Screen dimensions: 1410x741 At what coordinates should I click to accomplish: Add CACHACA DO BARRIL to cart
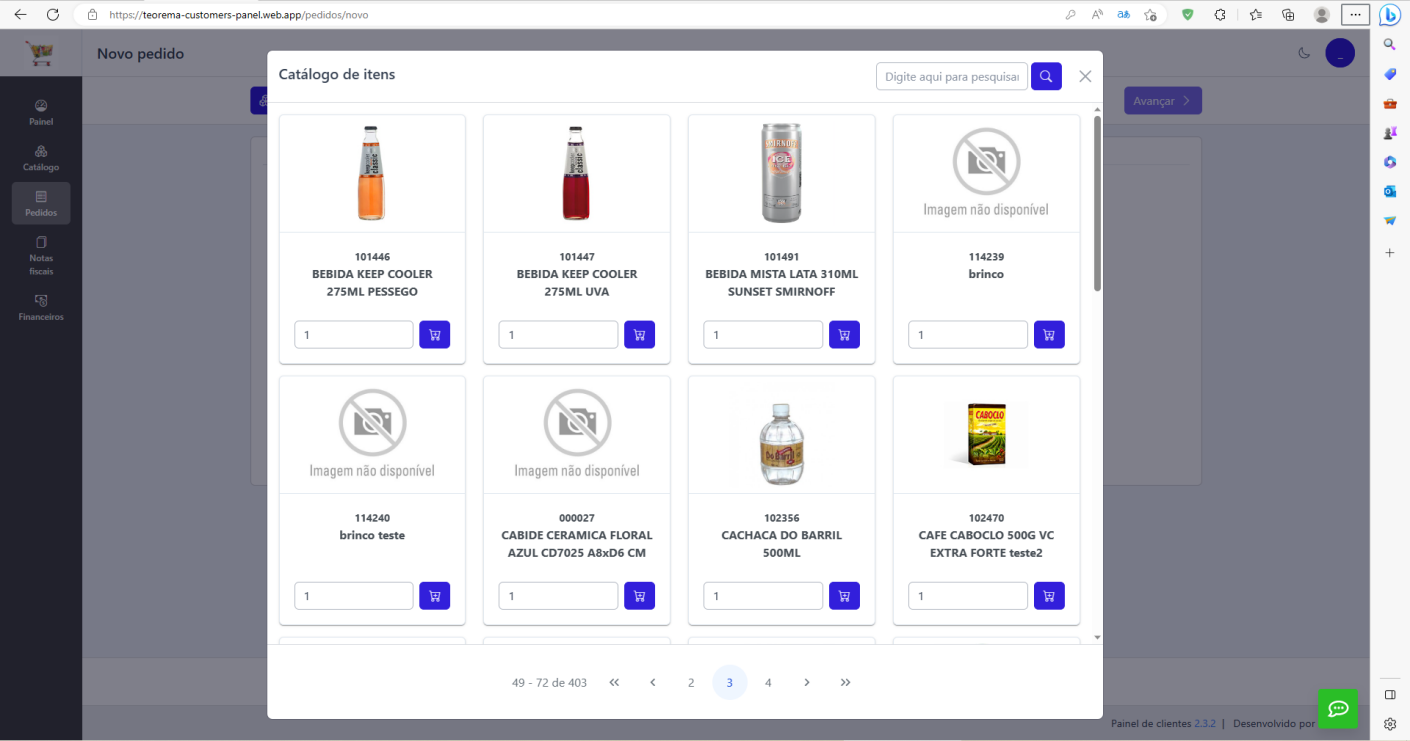(x=844, y=596)
